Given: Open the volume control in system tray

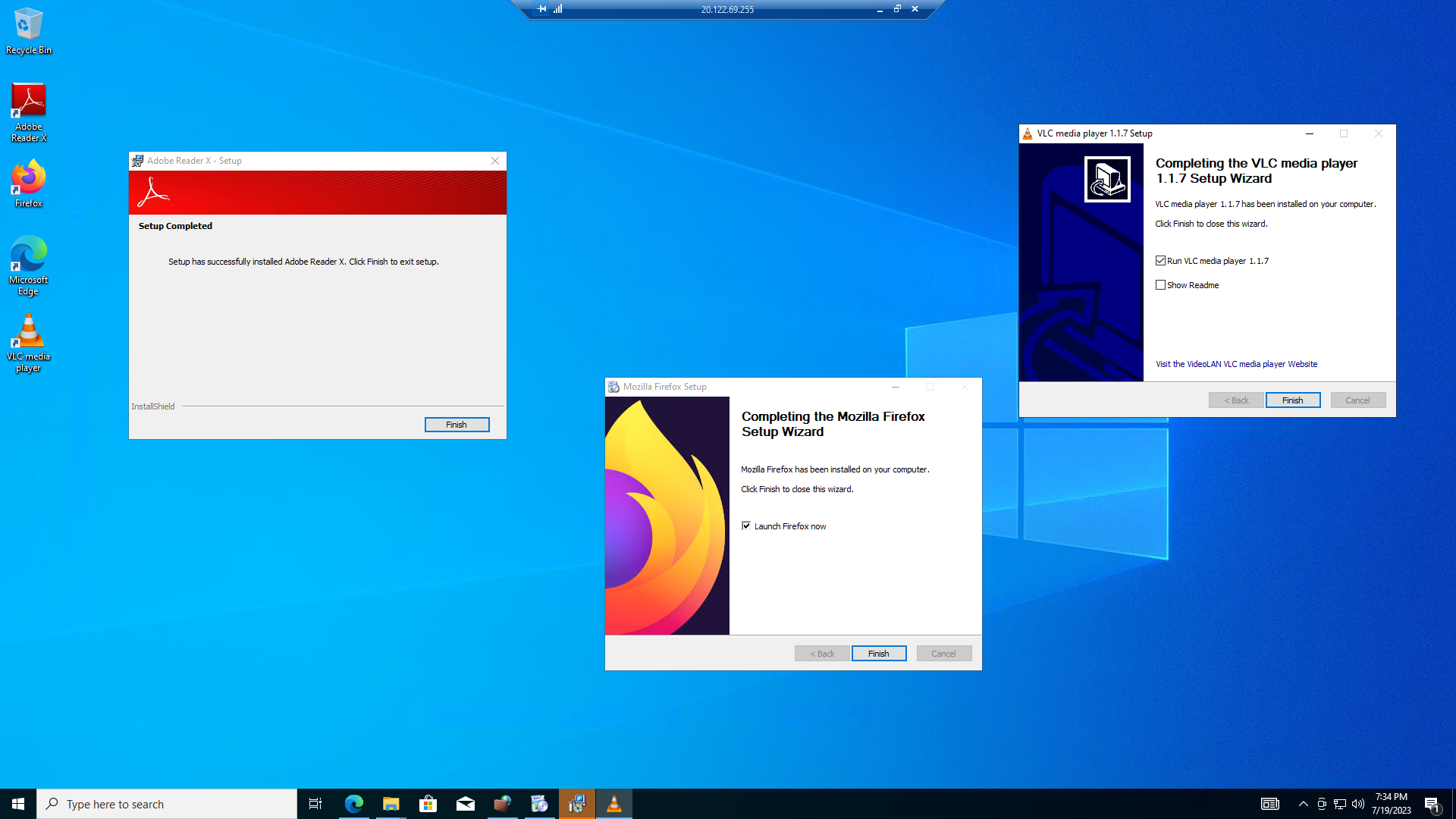Looking at the screenshot, I should tap(1358, 804).
